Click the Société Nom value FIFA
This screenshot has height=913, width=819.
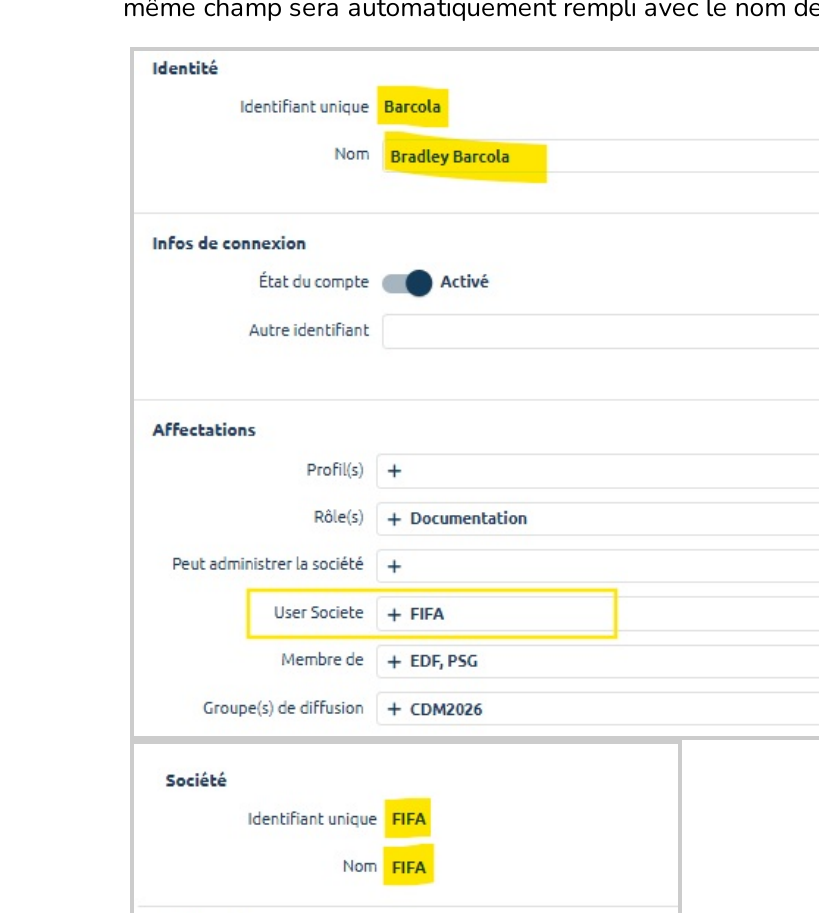[409, 867]
